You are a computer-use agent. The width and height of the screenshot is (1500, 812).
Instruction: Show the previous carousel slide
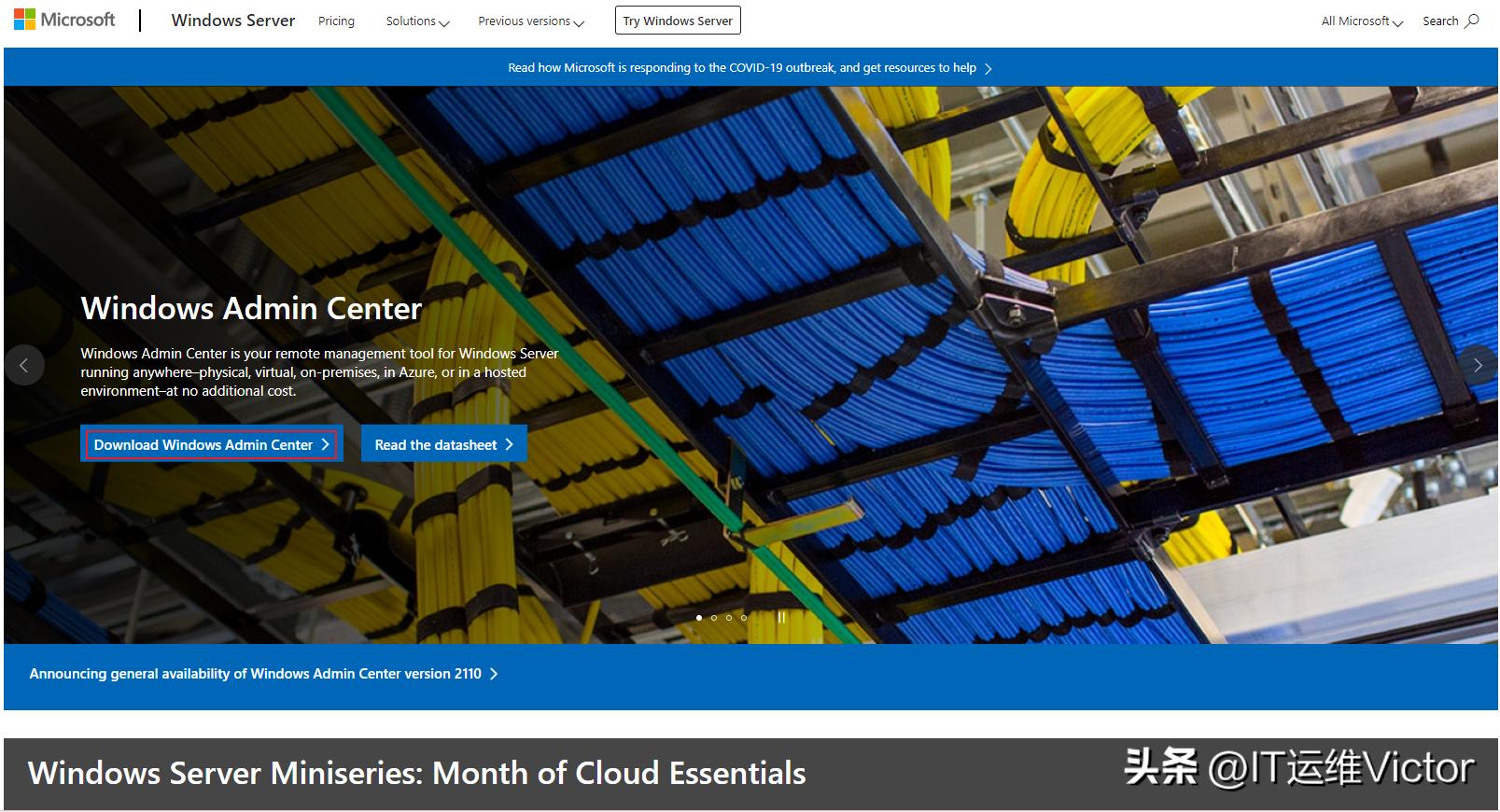click(x=24, y=365)
